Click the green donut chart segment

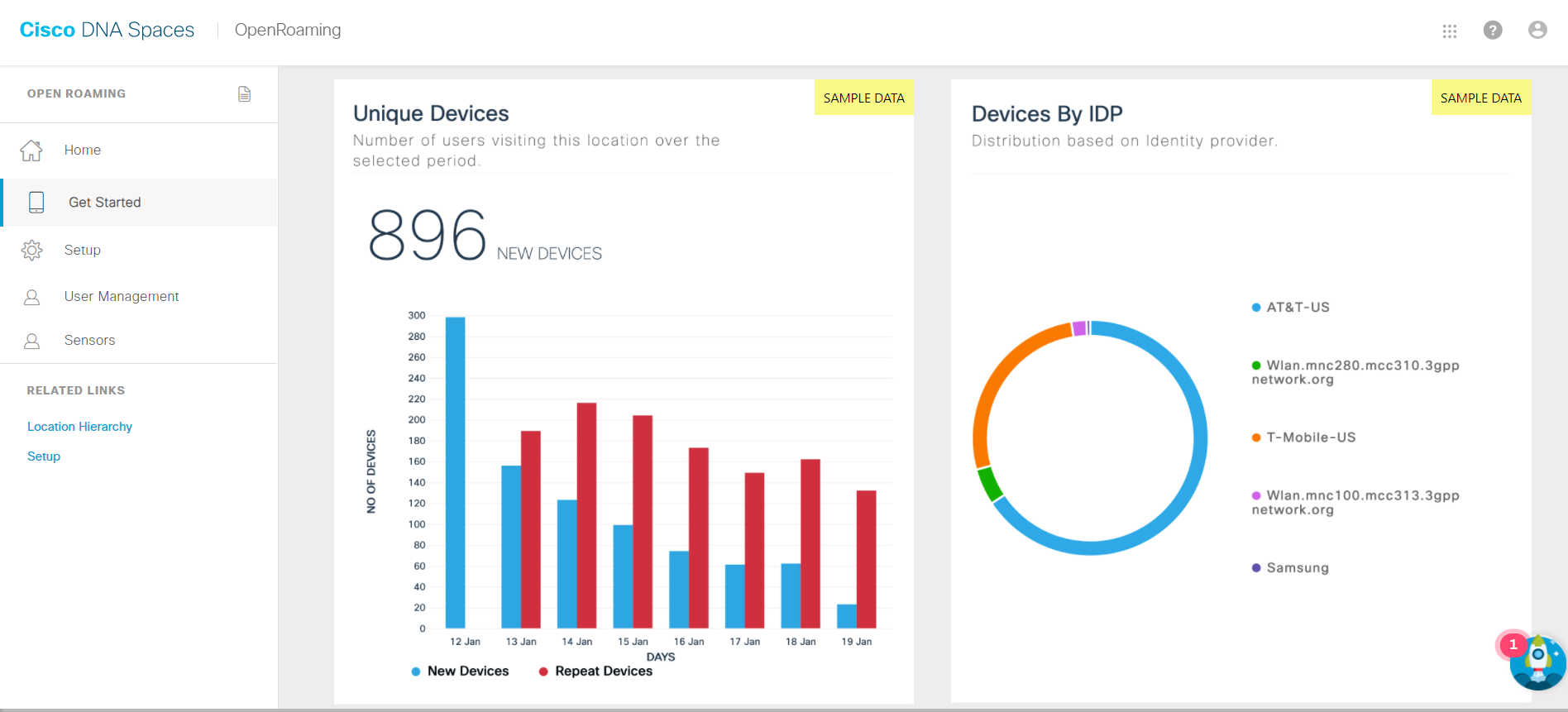pos(990,485)
